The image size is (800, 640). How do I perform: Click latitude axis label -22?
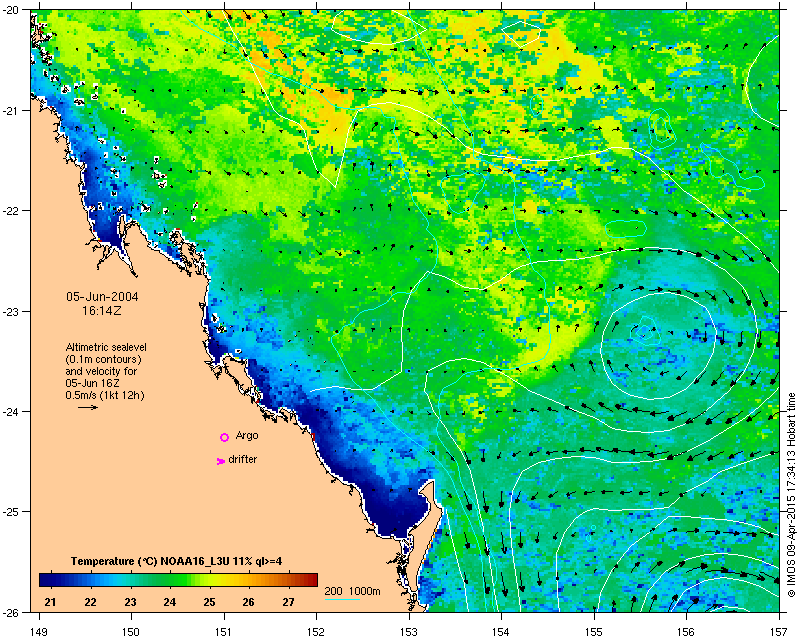pyautogui.click(x=10, y=211)
